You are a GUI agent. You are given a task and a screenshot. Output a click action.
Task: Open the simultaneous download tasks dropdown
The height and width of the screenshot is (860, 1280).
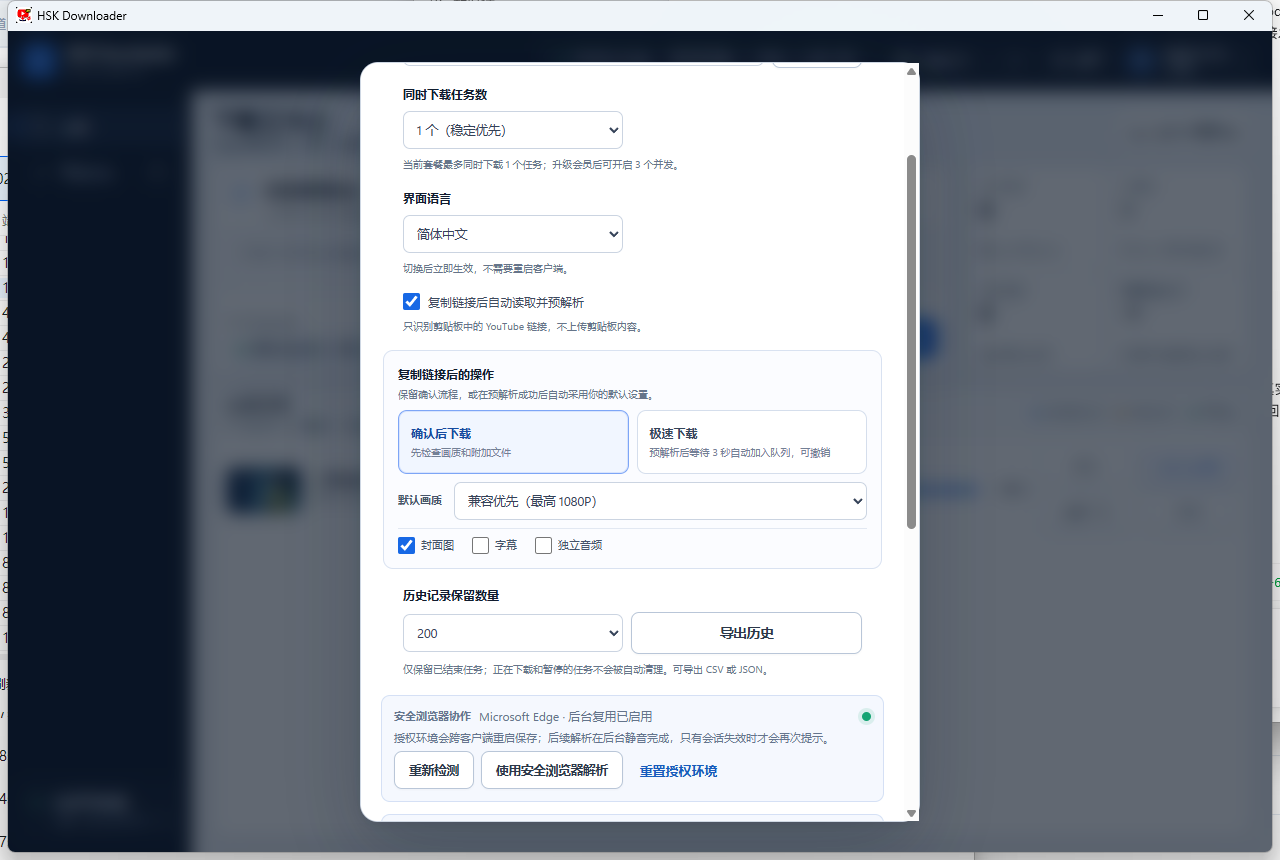click(512, 130)
